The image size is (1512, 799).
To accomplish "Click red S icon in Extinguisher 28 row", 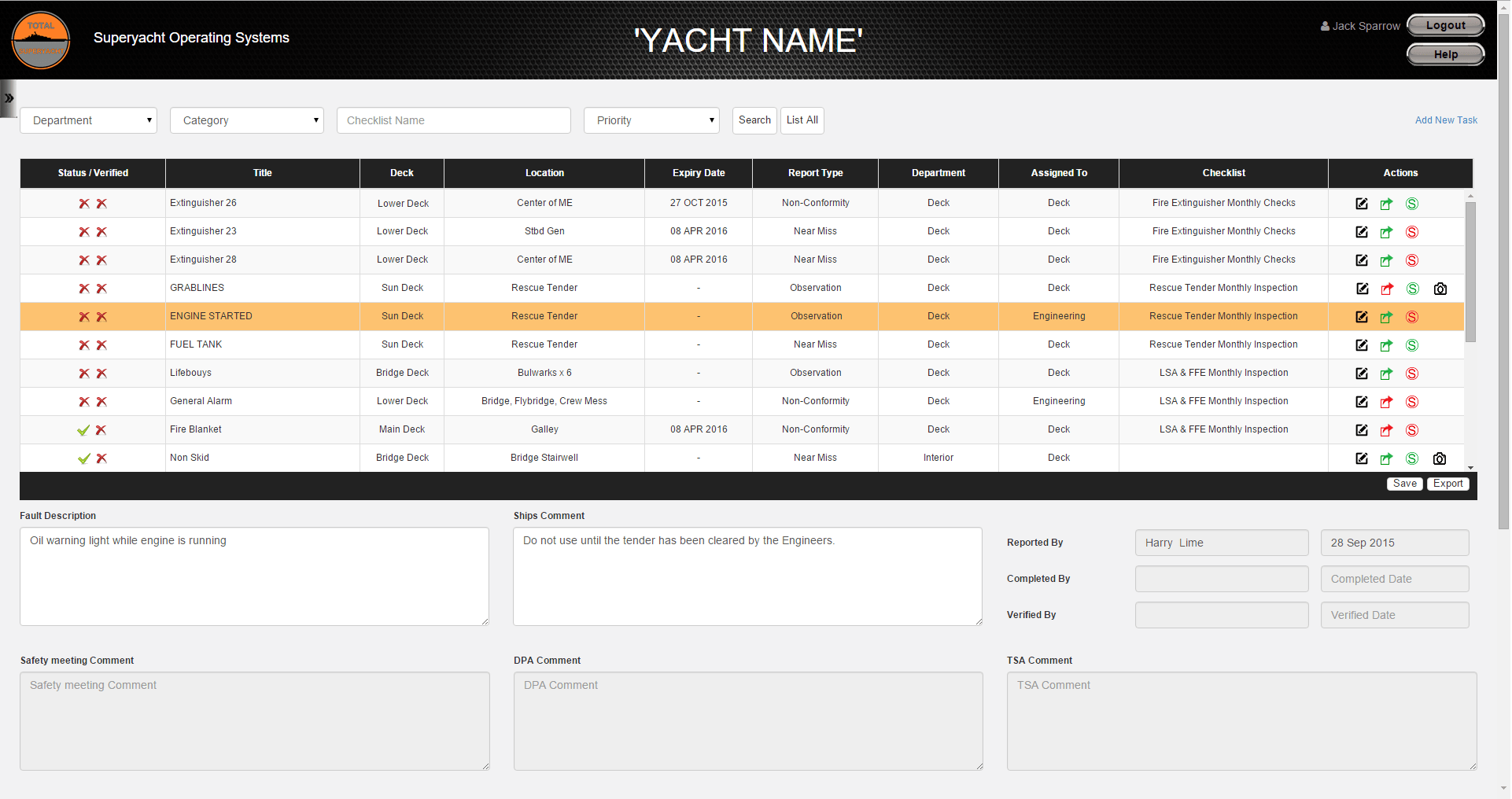I will click(1412, 260).
